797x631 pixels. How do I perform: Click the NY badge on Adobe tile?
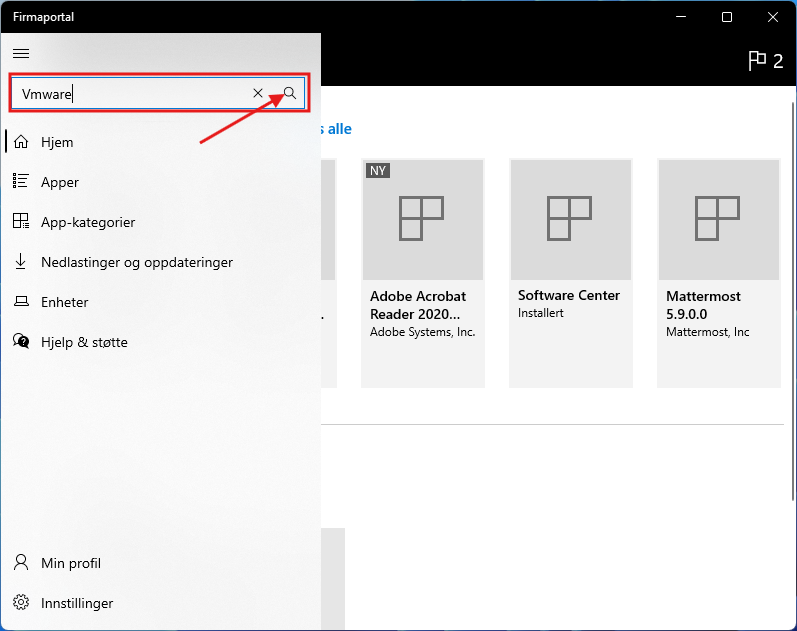tap(378, 170)
